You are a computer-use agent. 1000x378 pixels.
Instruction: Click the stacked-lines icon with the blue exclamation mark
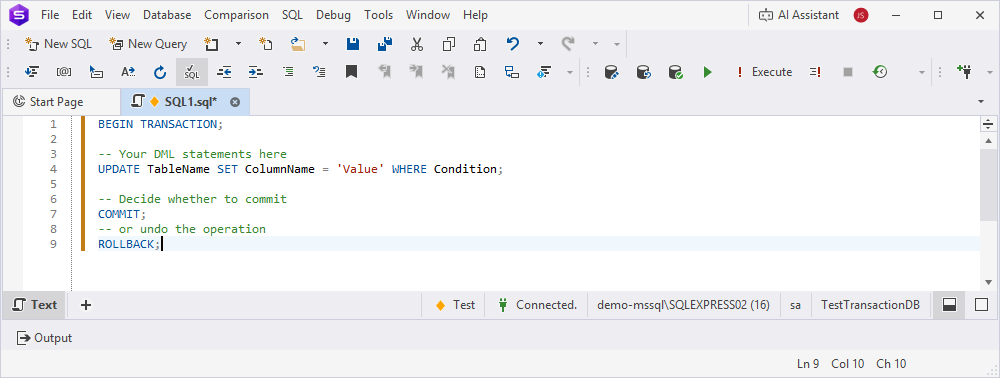point(544,72)
